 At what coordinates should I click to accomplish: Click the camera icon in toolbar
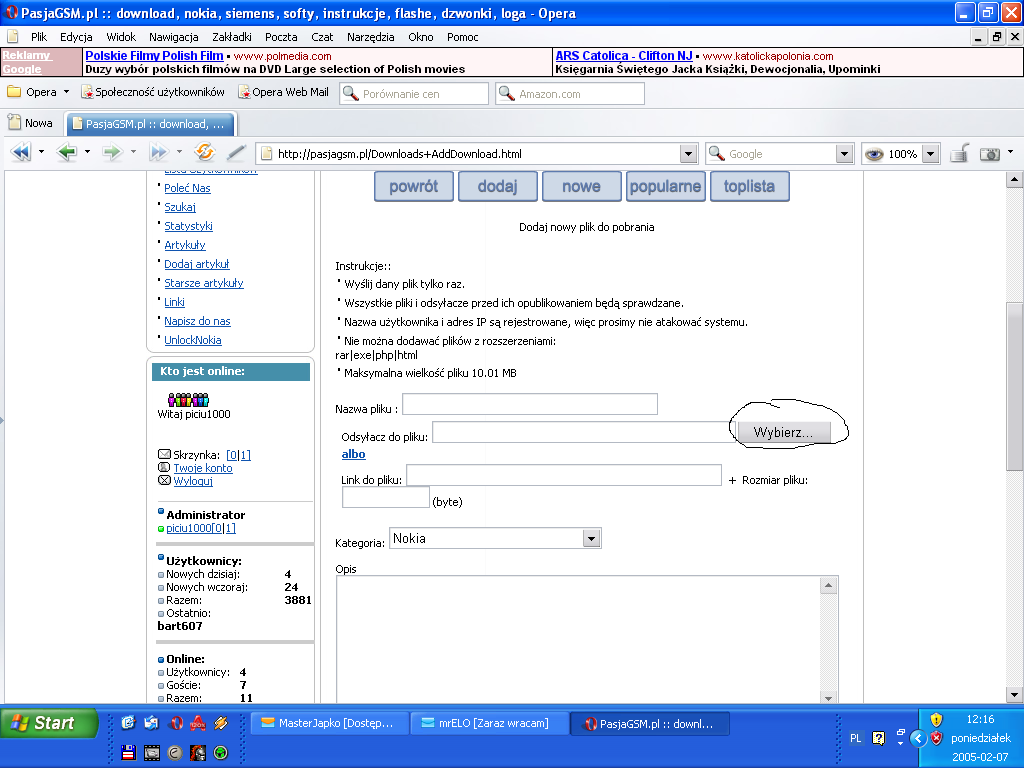pyautogui.click(x=990, y=153)
